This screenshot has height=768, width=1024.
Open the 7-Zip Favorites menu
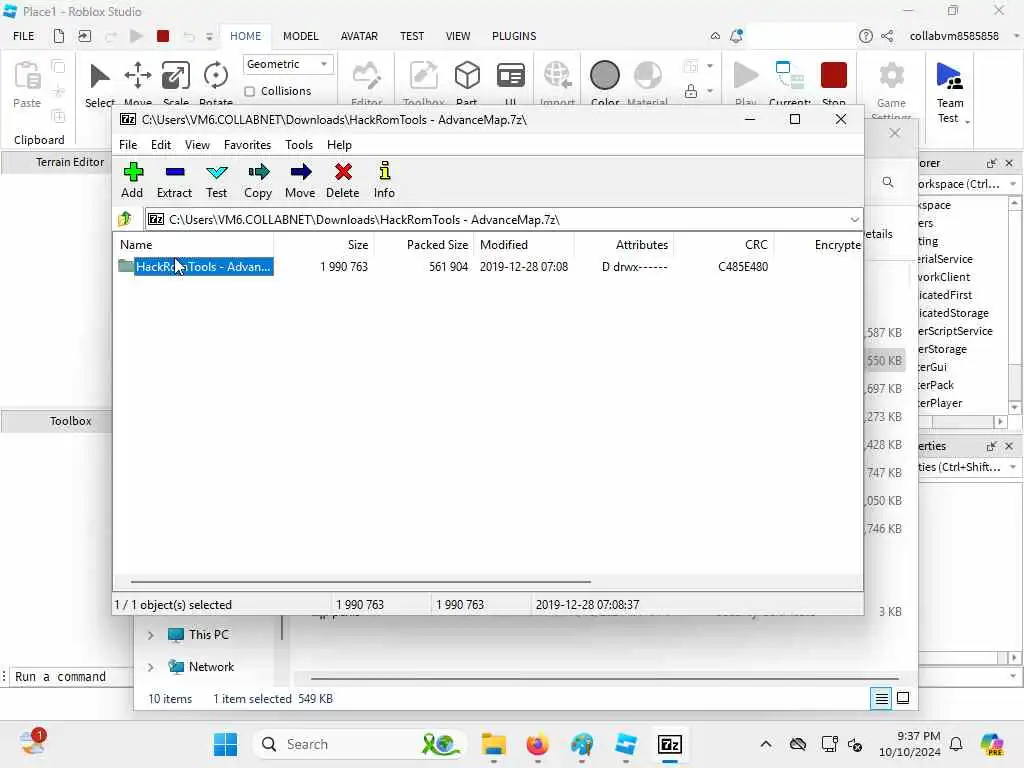point(247,145)
